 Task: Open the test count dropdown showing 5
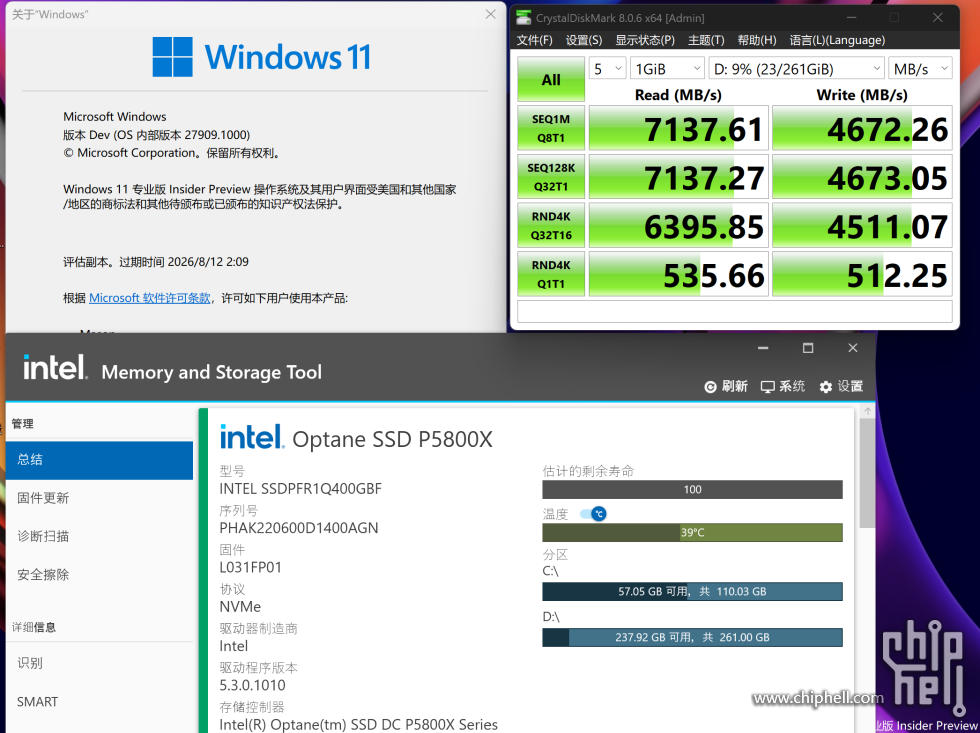pos(607,69)
